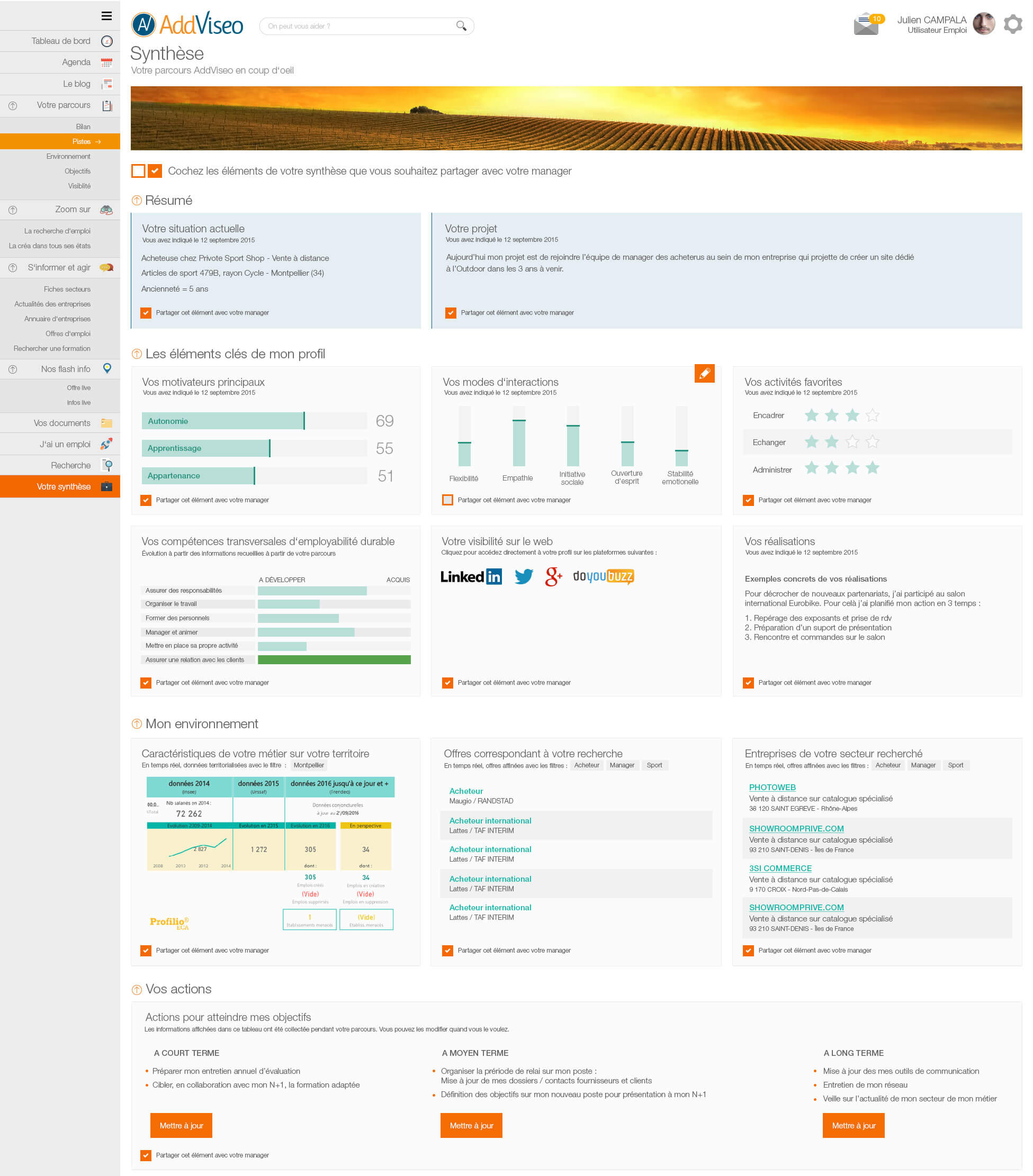Screen dimensions: 1033x1176
Task: Open the PHOTOWEB company link
Action: click(772, 787)
